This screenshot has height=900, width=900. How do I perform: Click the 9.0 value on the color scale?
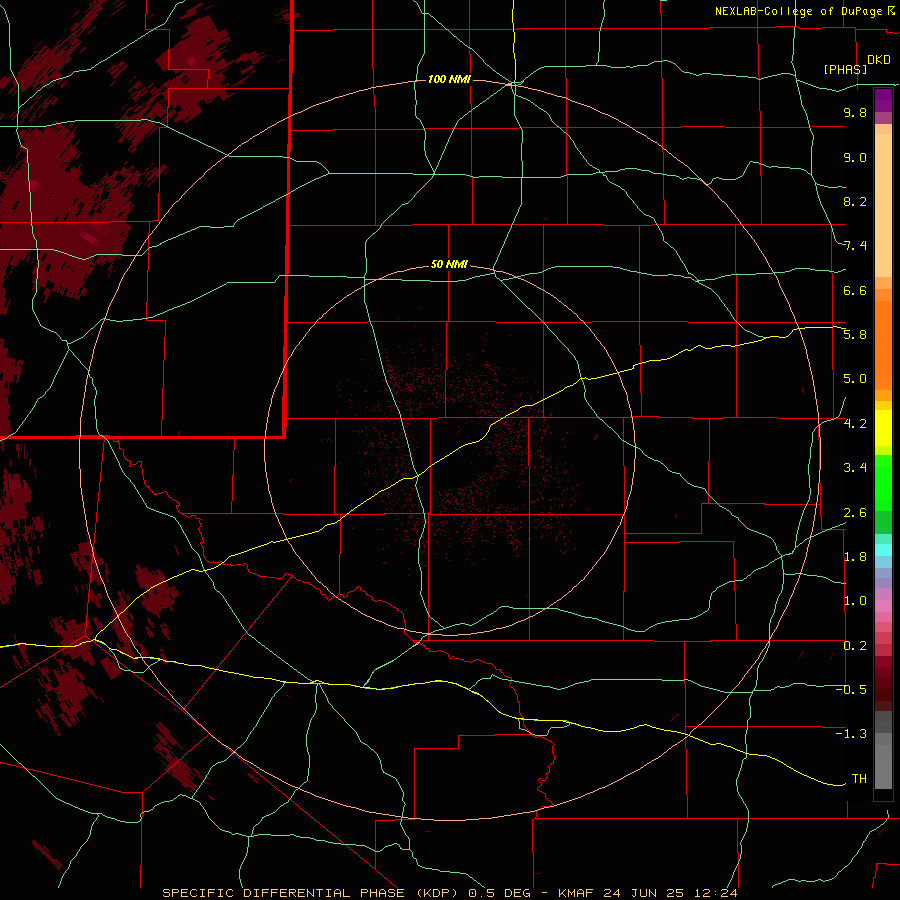click(x=855, y=157)
